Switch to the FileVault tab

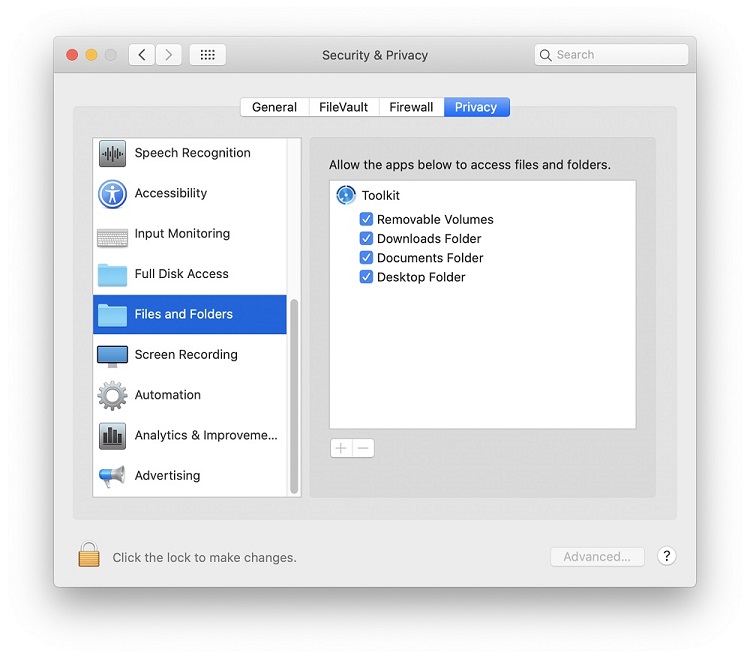pos(343,107)
